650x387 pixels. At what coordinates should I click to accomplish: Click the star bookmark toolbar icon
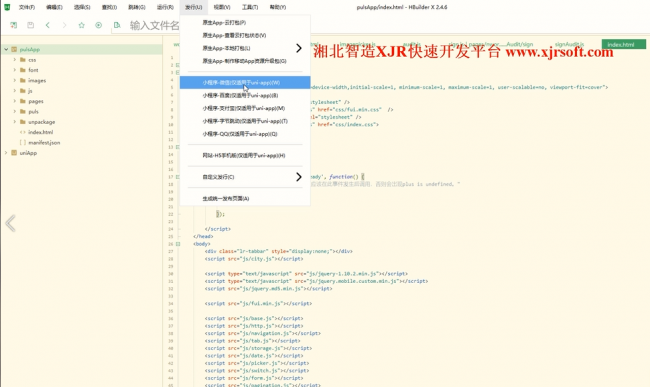(x=82, y=25)
